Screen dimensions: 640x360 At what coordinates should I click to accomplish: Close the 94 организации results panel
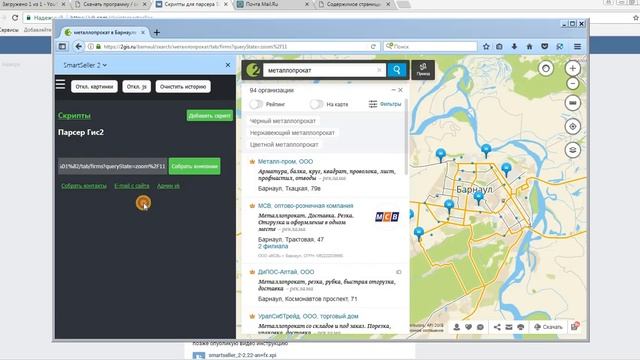pos(400,90)
